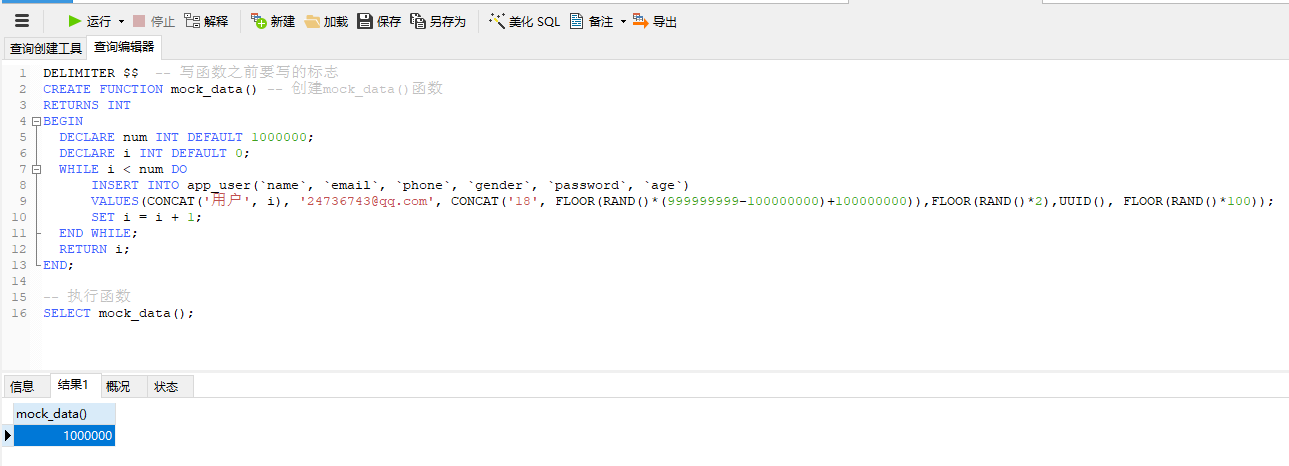
Task: Click DECLARE i INT DEFAULT 0 line
Action: (154, 153)
